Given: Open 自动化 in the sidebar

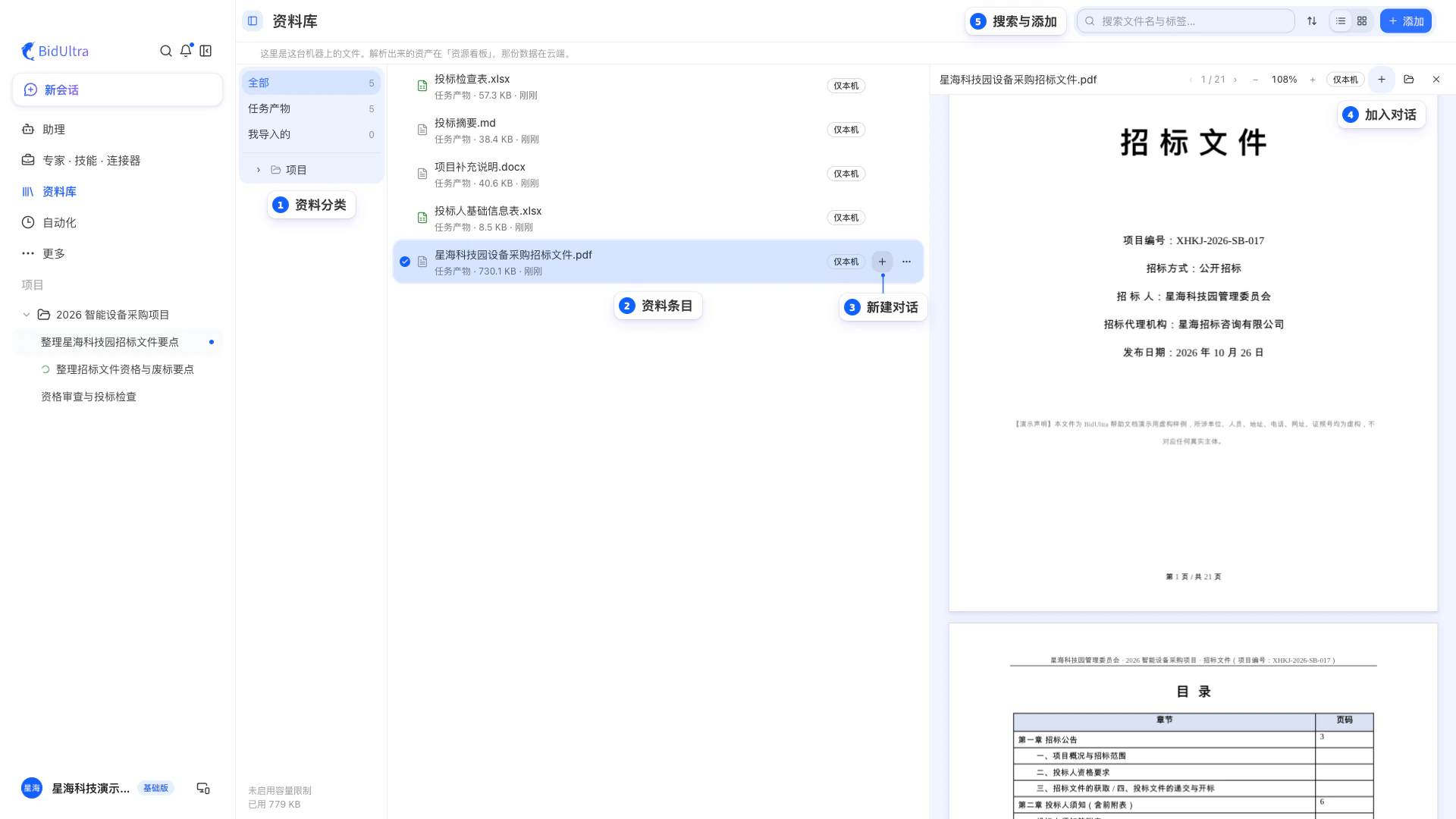Looking at the screenshot, I should click(x=118, y=223).
